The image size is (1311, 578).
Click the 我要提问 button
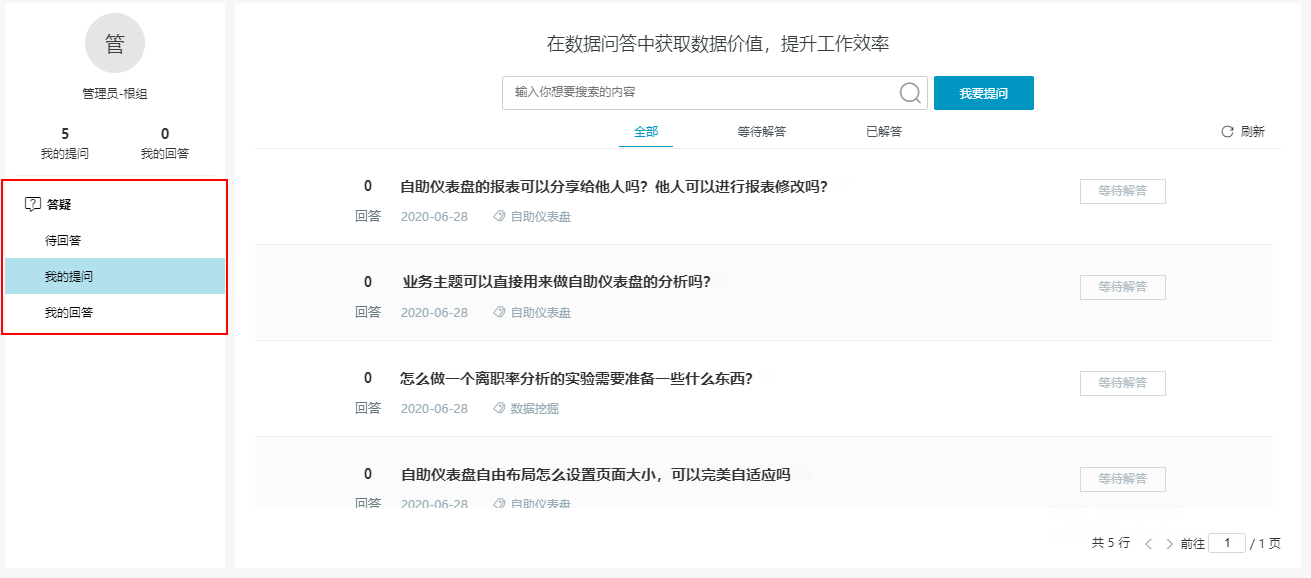point(984,93)
